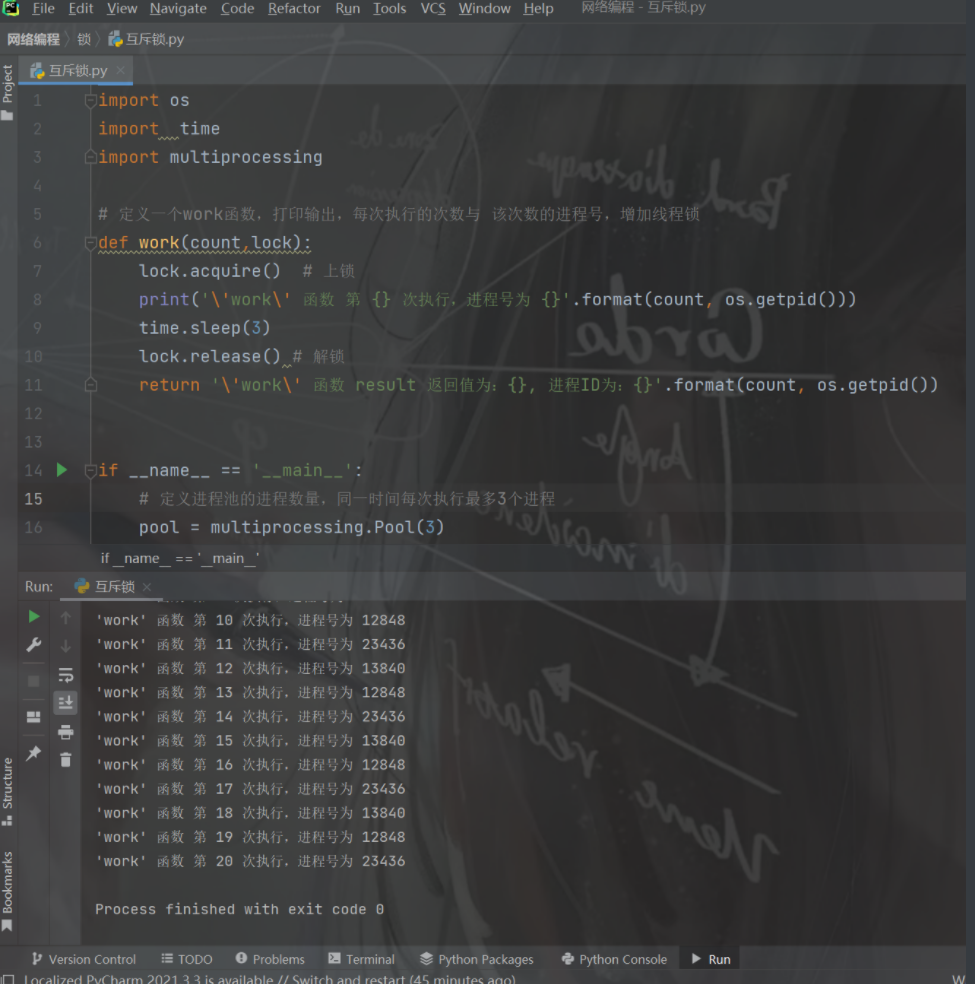Open the Problems tool window
The height and width of the screenshot is (984, 975).
(270, 960)
